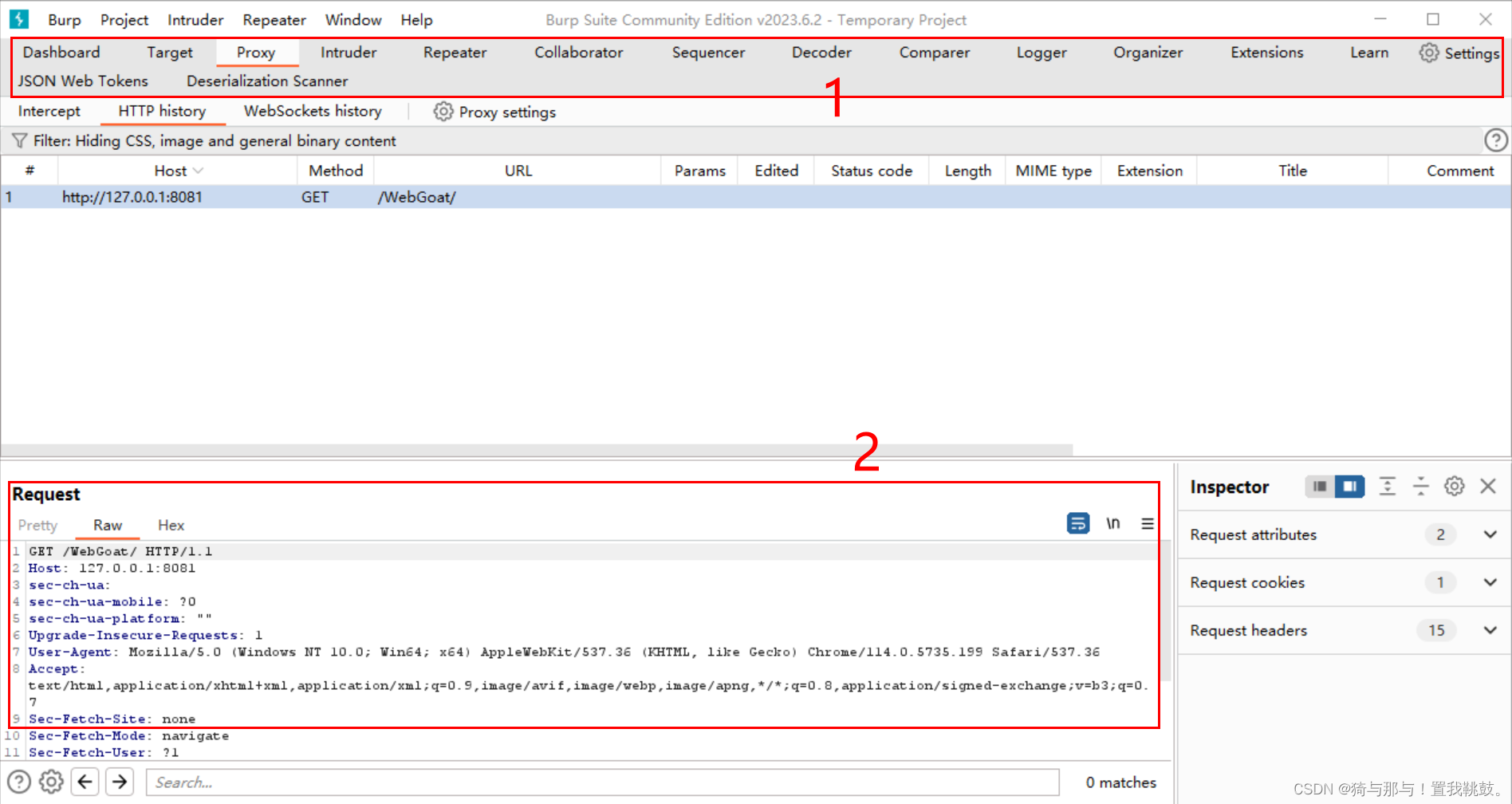Switch Inspector to right-side layout icon
This screenshot has height=804, width=1512.
coord(1349,486)
